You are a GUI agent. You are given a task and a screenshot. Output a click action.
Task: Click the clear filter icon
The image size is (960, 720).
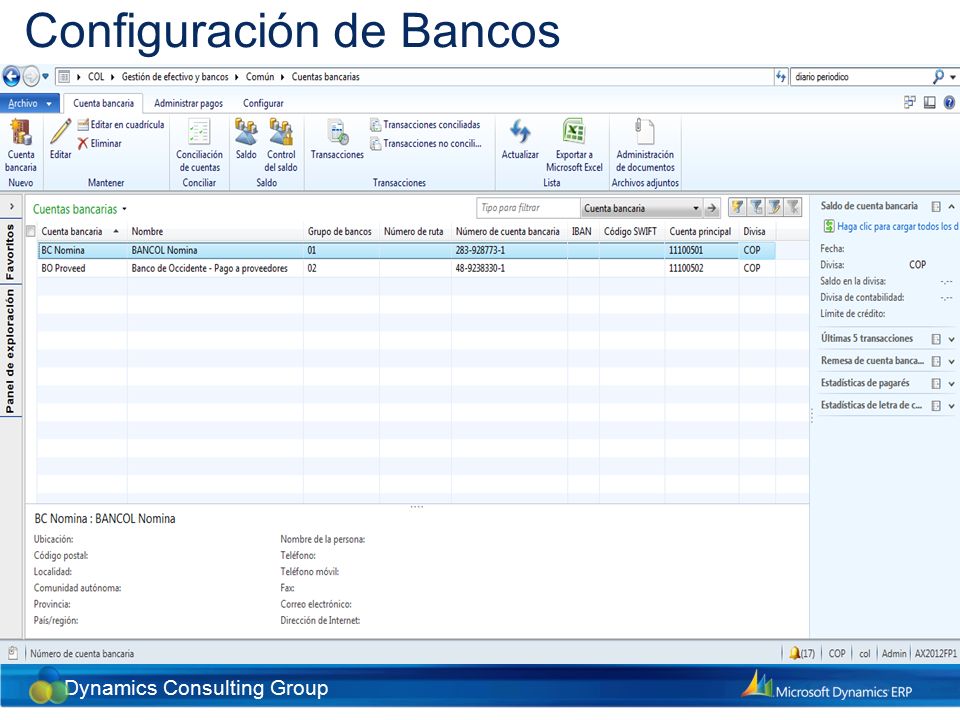[x=793, y=208]
